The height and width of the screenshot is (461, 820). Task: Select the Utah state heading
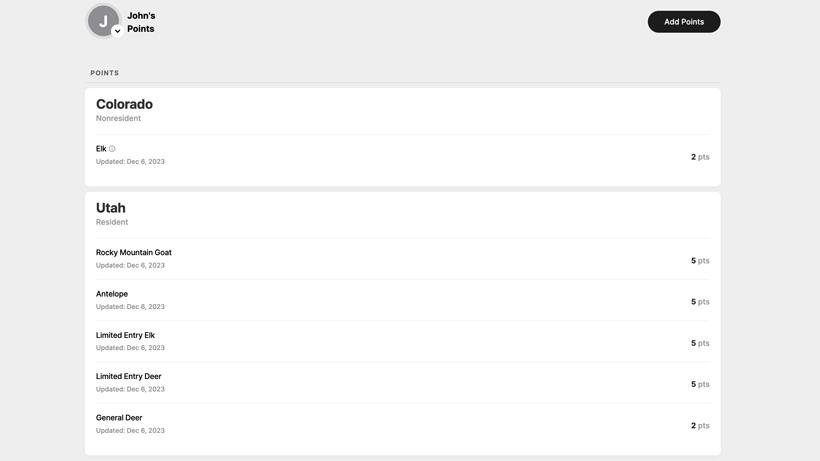[x=111, y=208]
